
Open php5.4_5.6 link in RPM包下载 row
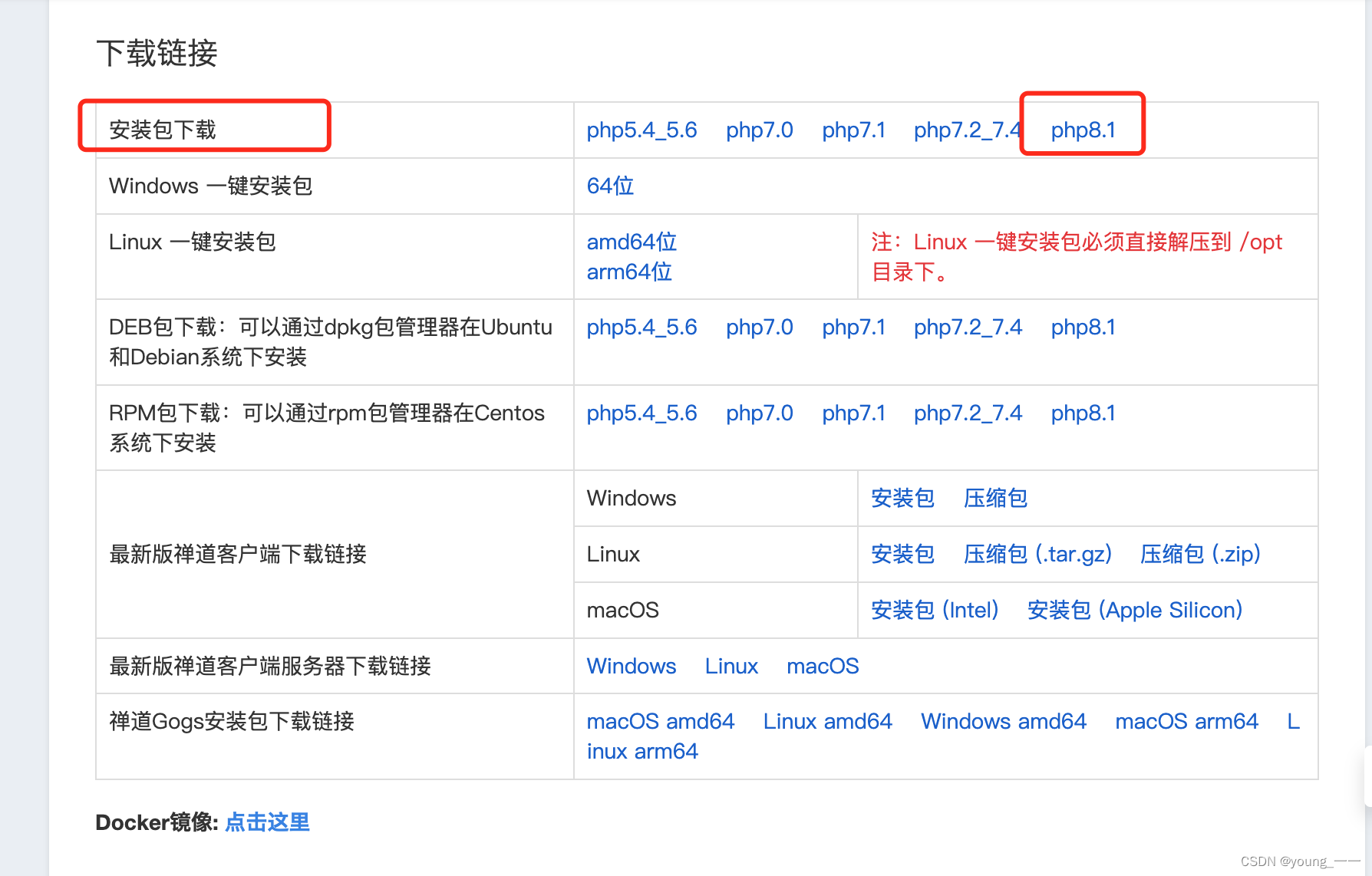[x=641, y=413]
